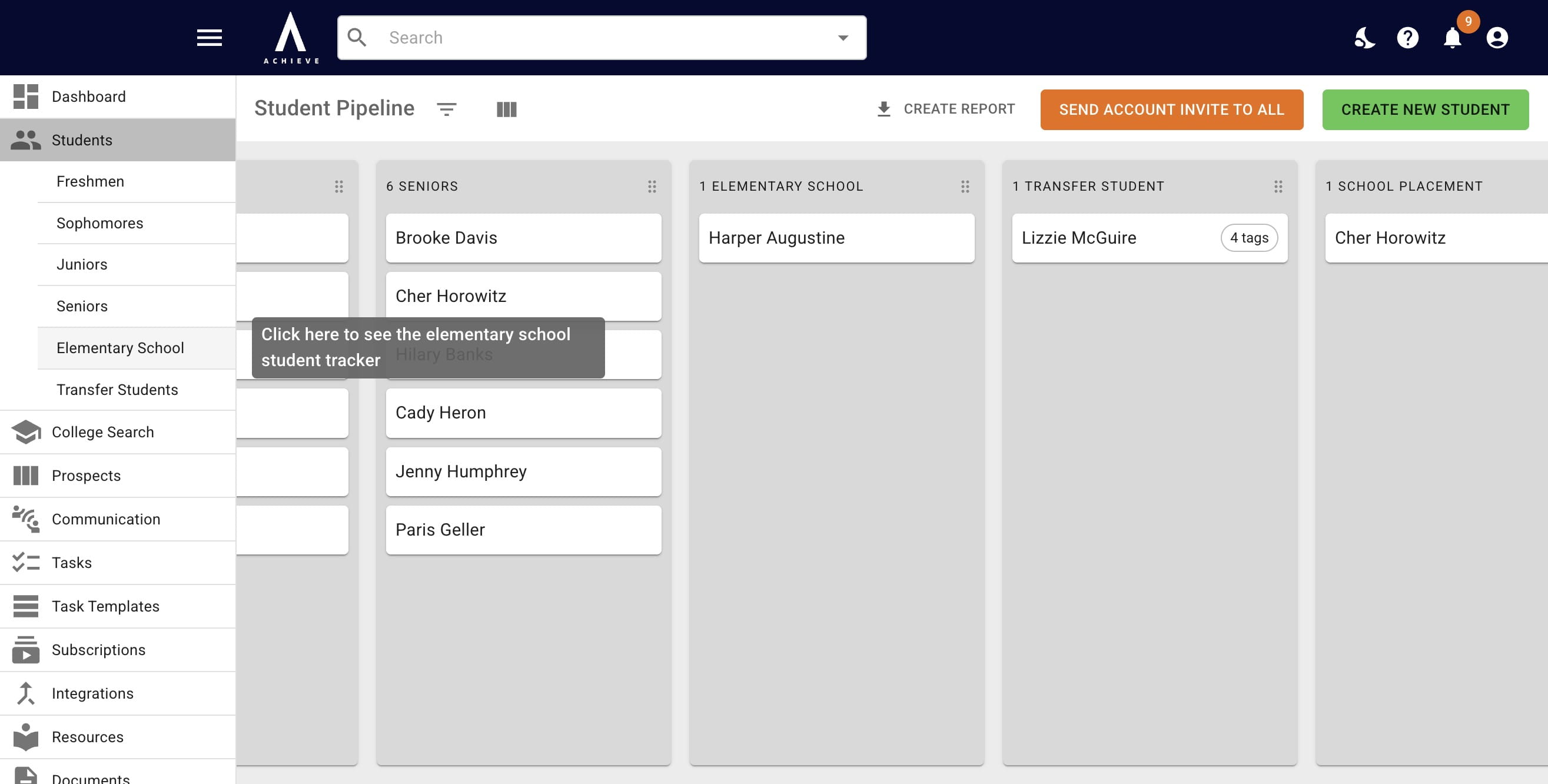Open Cady Heron student card

(523, 413)
